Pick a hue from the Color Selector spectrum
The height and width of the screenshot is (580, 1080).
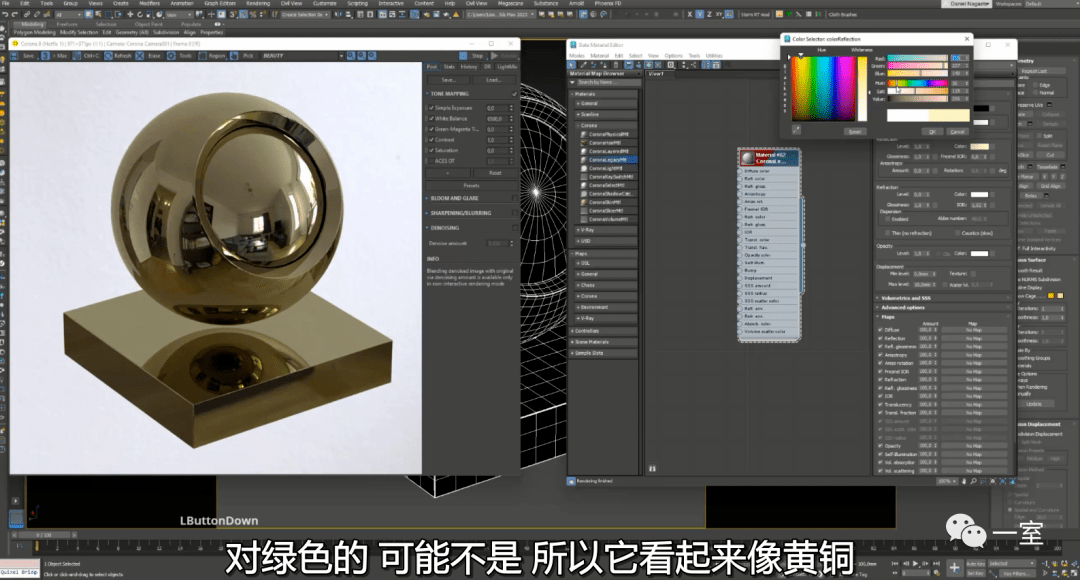coord(820,85)
